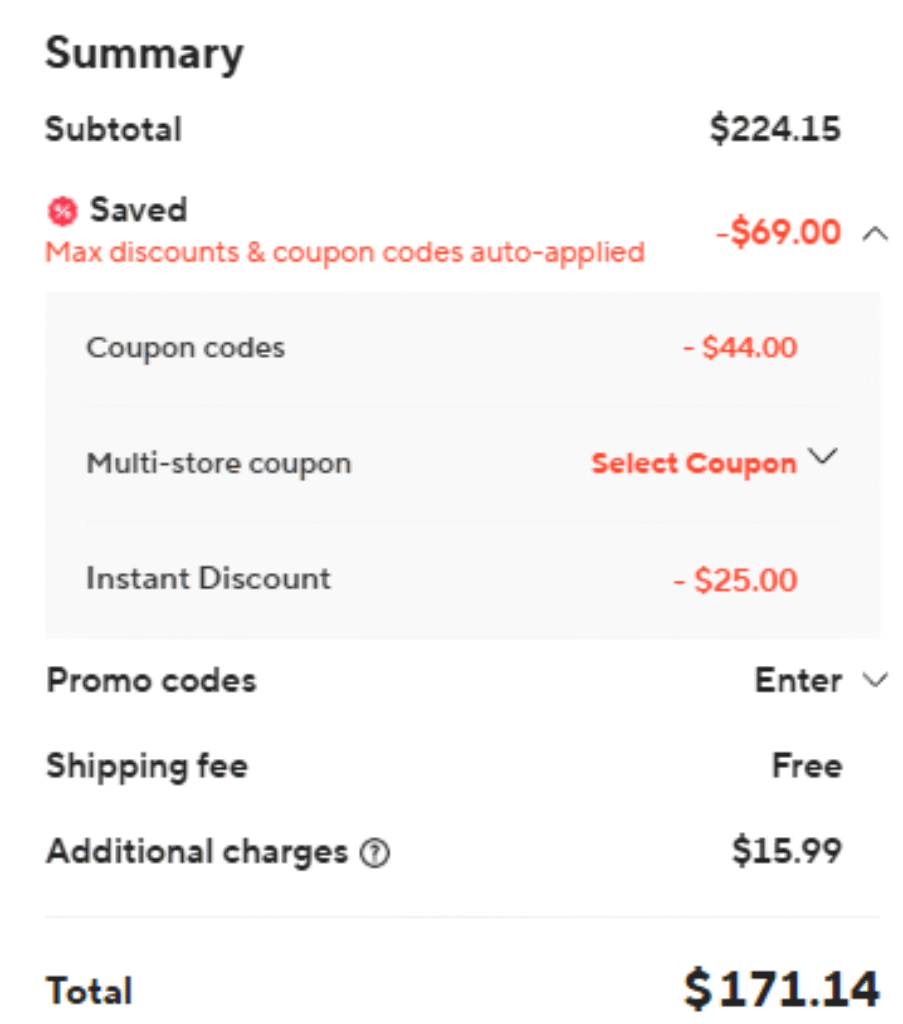The image size is (903, 1024).
Task: Click the Additional charges info question icon
Action: click(375, 853)
